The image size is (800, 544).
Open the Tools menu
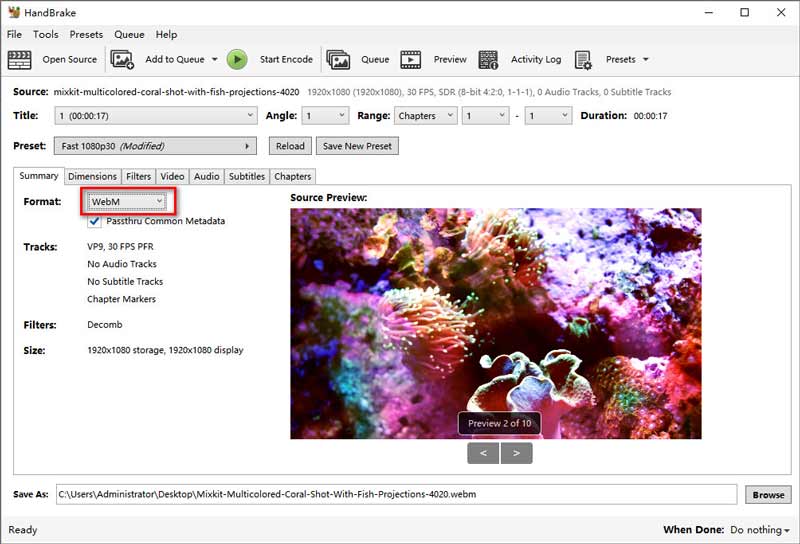(45, 34)
